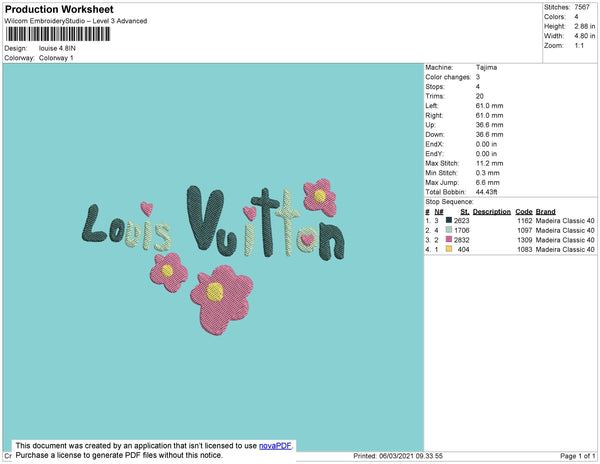The image size is (600, 464).
Task: Click the Max Stitch value 11.2 mm
Action: pos(489,163)
